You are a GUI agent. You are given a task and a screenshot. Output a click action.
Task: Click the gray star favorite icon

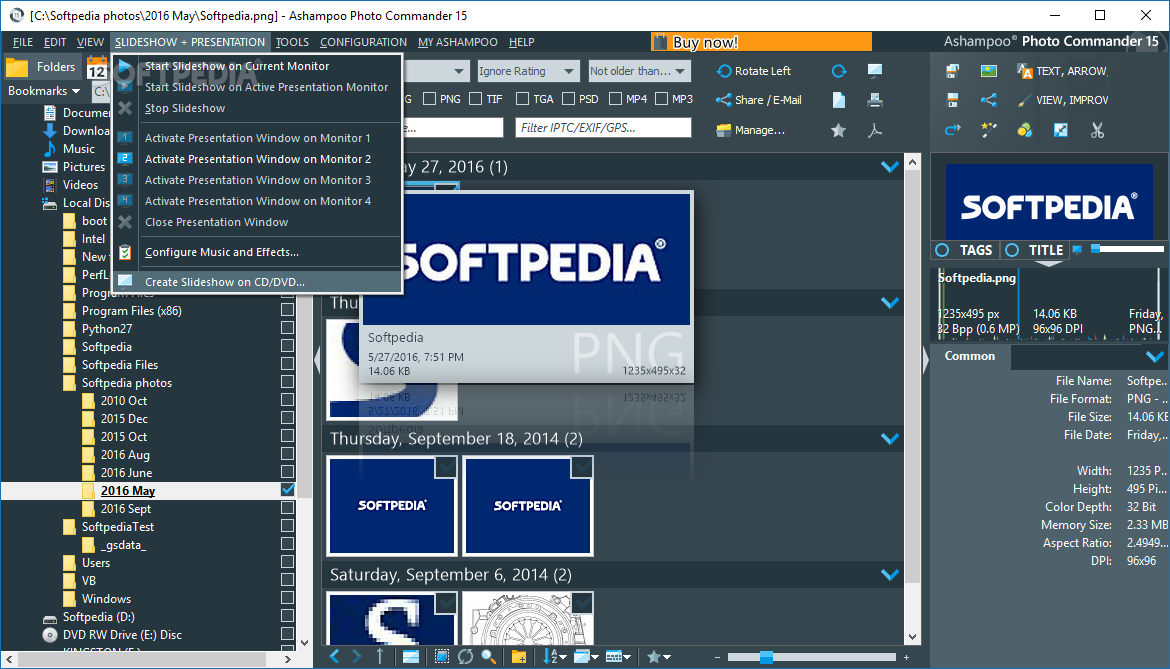tap(839, 131)
